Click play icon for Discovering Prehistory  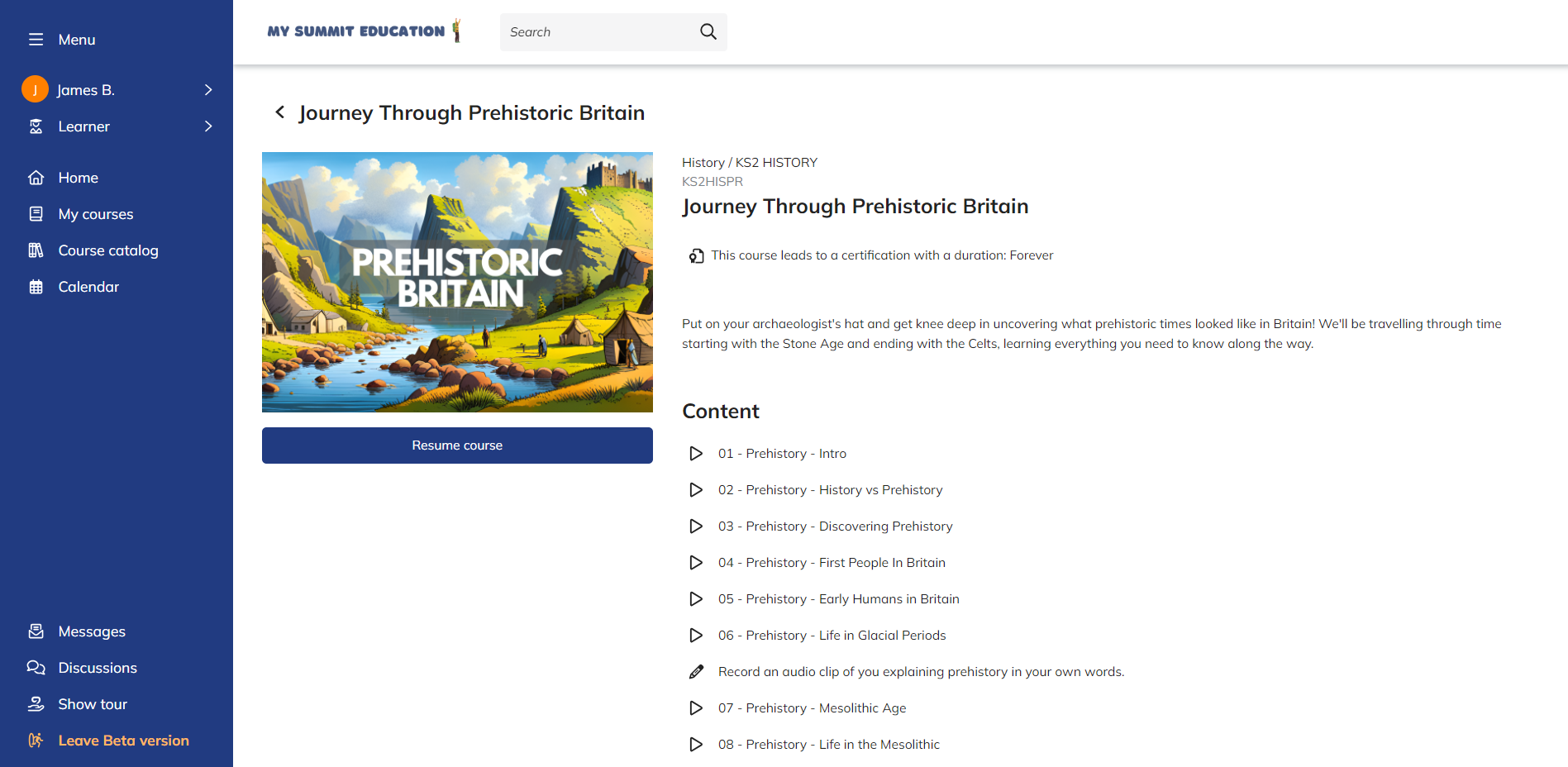(696, 526)
